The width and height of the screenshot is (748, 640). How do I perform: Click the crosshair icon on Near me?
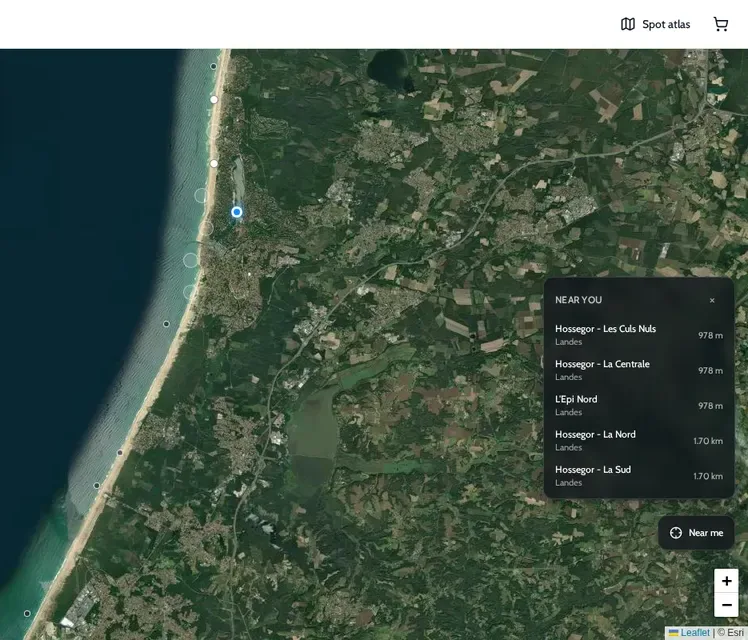(x=675, y=533)
